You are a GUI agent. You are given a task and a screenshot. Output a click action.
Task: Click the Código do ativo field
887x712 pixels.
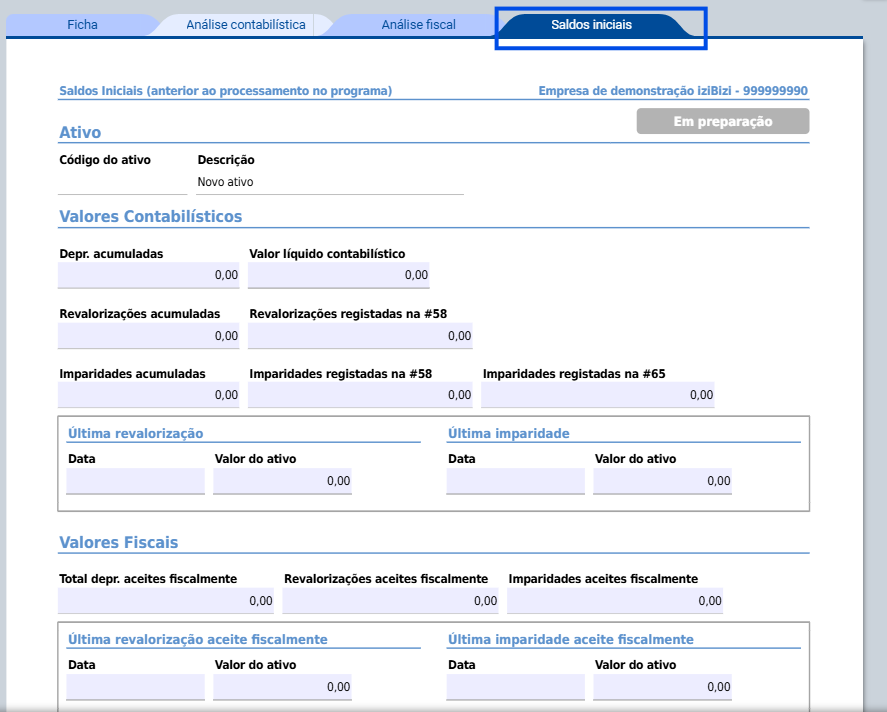coord(123,182)
